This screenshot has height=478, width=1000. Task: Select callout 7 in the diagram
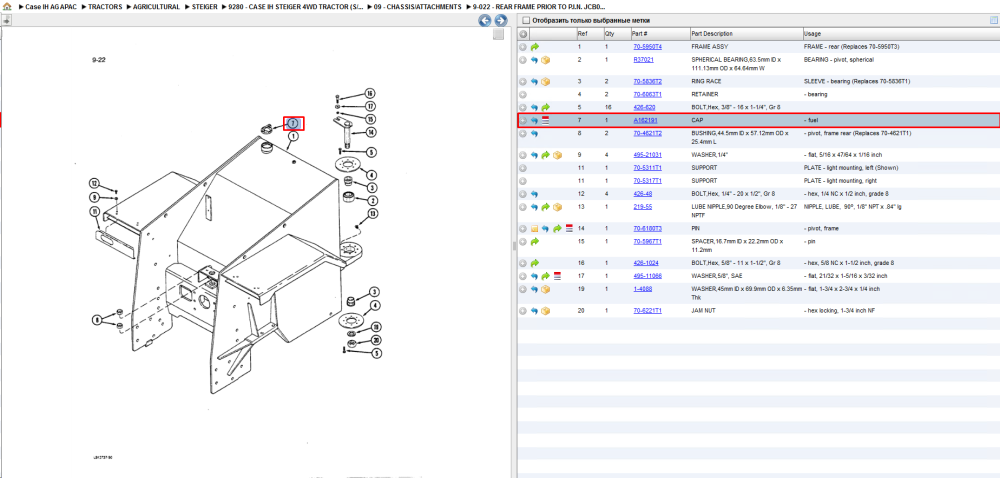[293, 123]
